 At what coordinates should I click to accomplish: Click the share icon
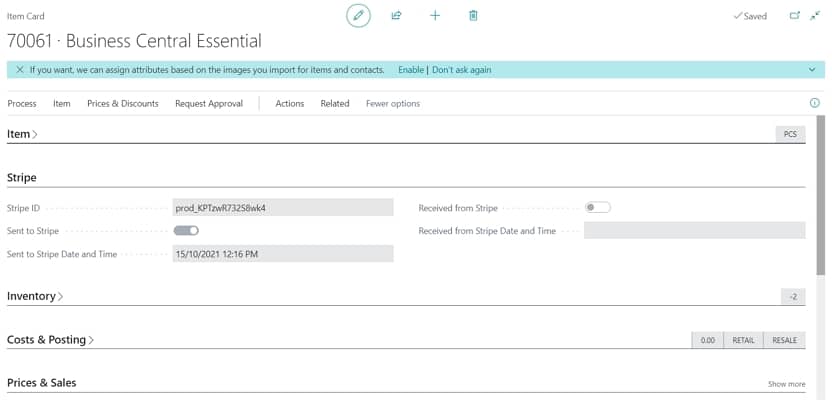(x=396, y=15)
